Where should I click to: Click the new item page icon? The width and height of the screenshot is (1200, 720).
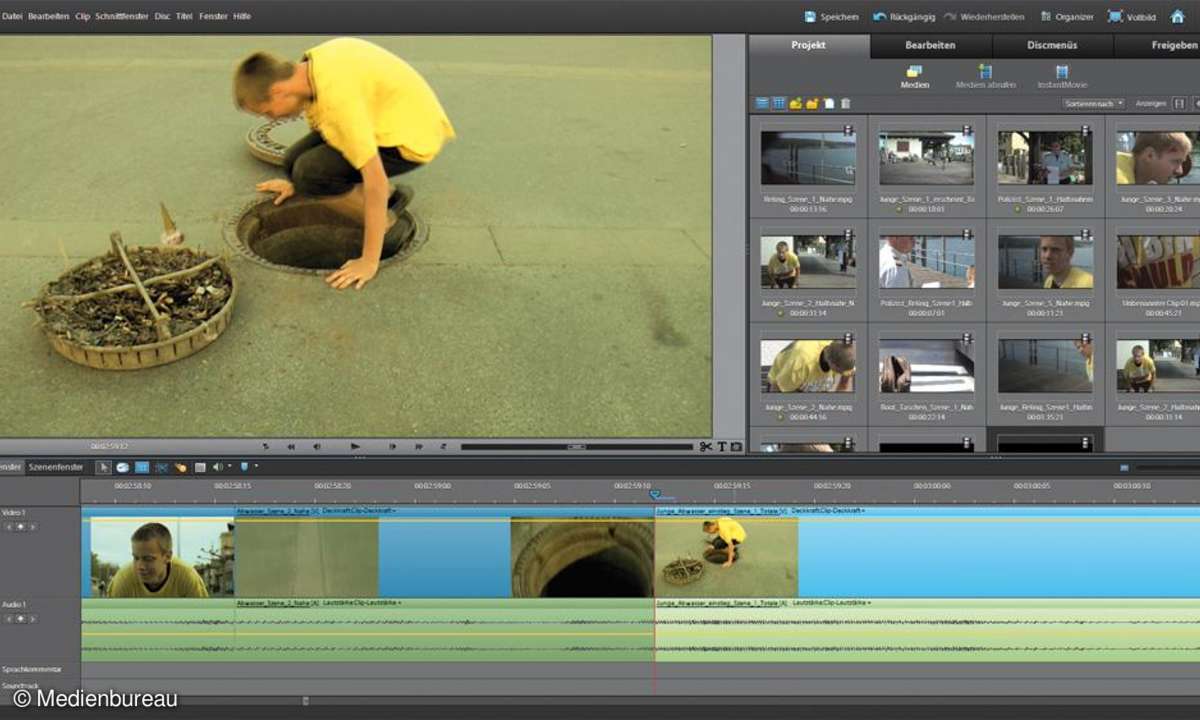pyautogui.click(x=829, y=103)
